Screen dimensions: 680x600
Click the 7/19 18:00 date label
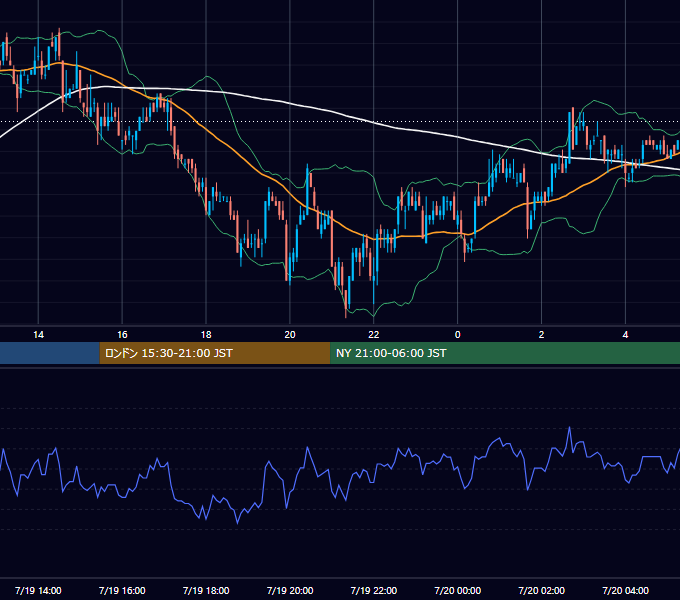pos(206,590)
